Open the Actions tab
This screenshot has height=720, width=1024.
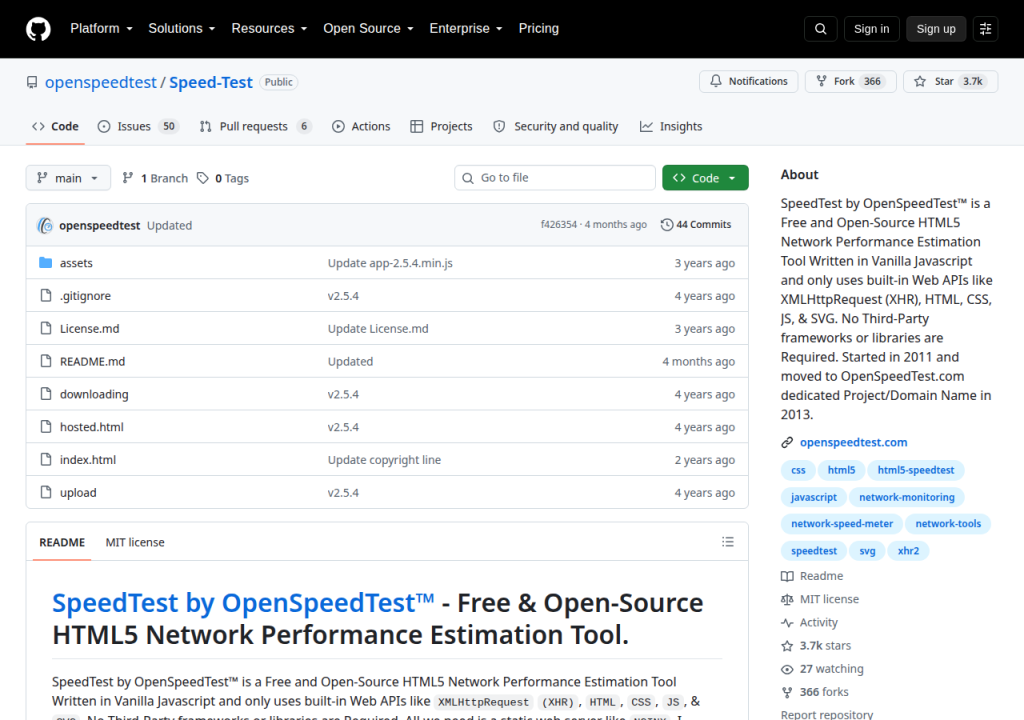(361, 126)
